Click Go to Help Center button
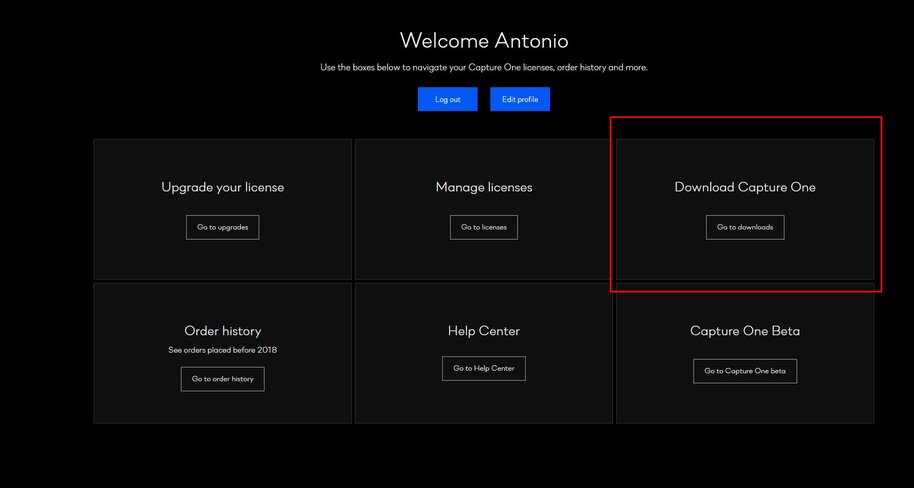Image resolution: width=914 pixels, height=488 pixels. click(484, 368)
